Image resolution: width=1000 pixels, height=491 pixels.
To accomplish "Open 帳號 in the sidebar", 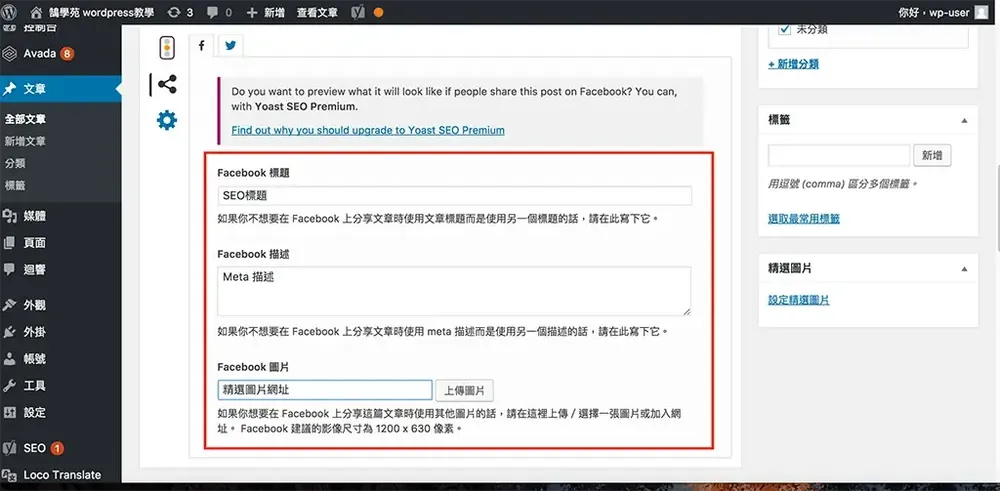I will click(61, 359).
